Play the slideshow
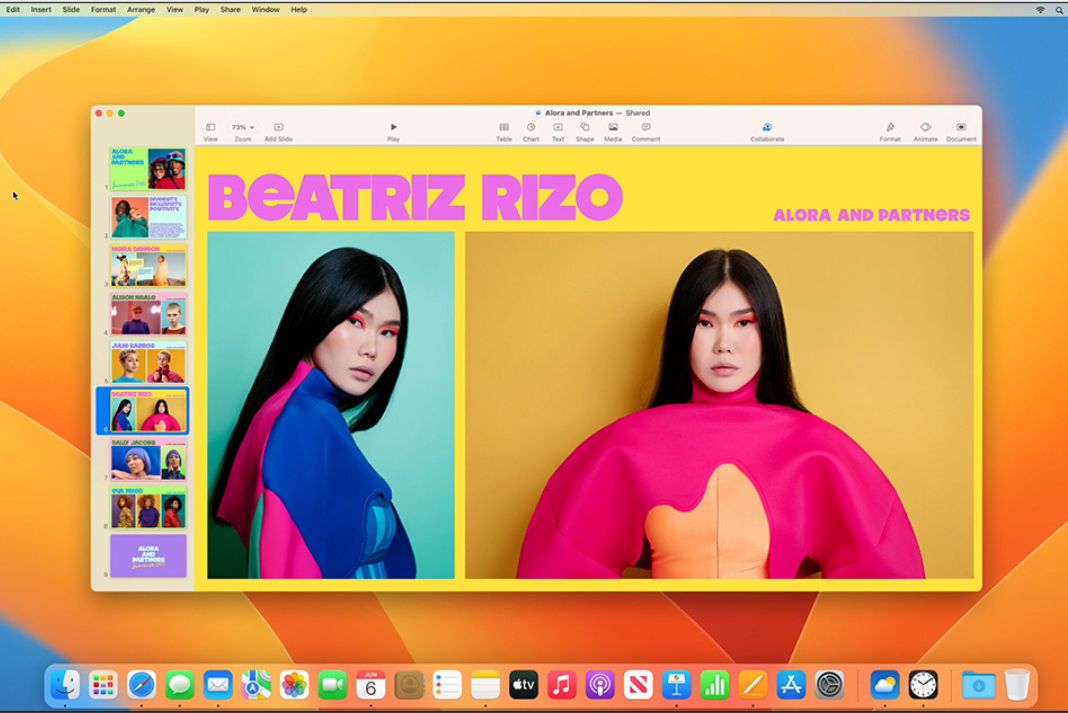1068x713 pixels. point(393,128)
